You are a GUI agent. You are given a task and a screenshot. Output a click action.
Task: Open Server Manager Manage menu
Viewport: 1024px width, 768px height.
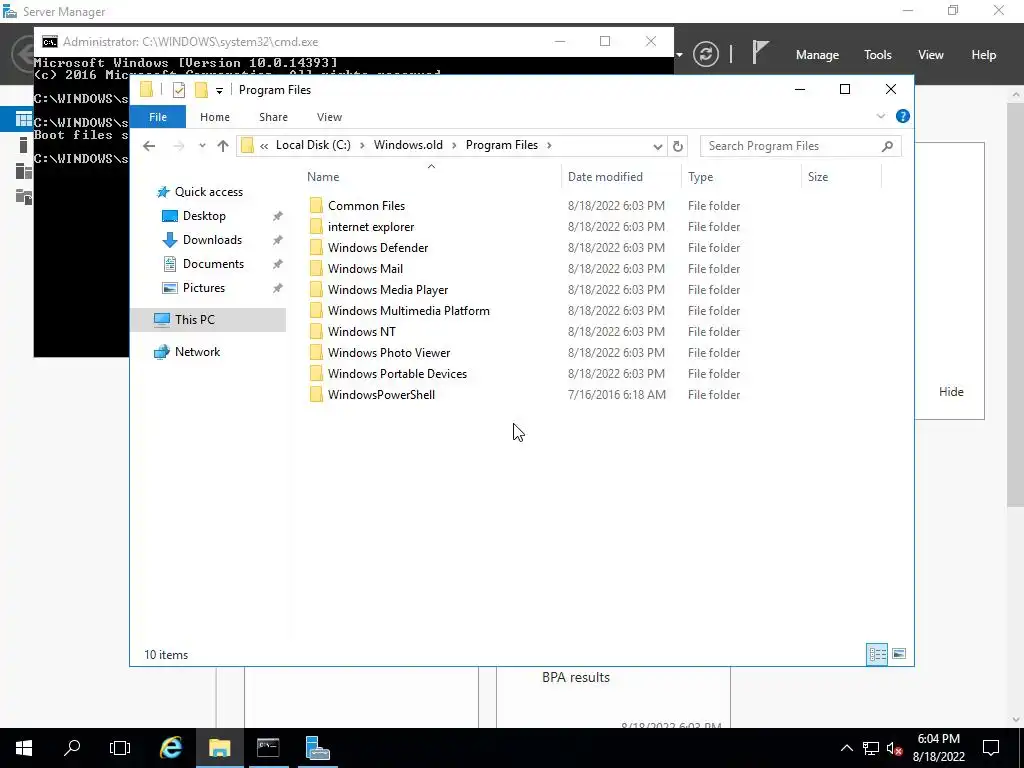(x=817, y=55)
